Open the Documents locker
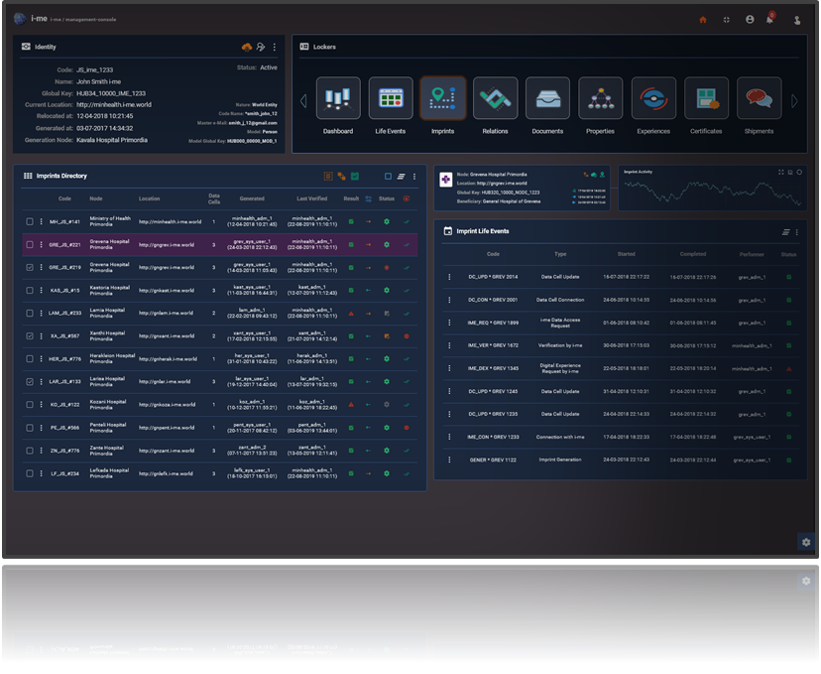The width and height of the screenshot is (821, 674). [x=547, y=98]
